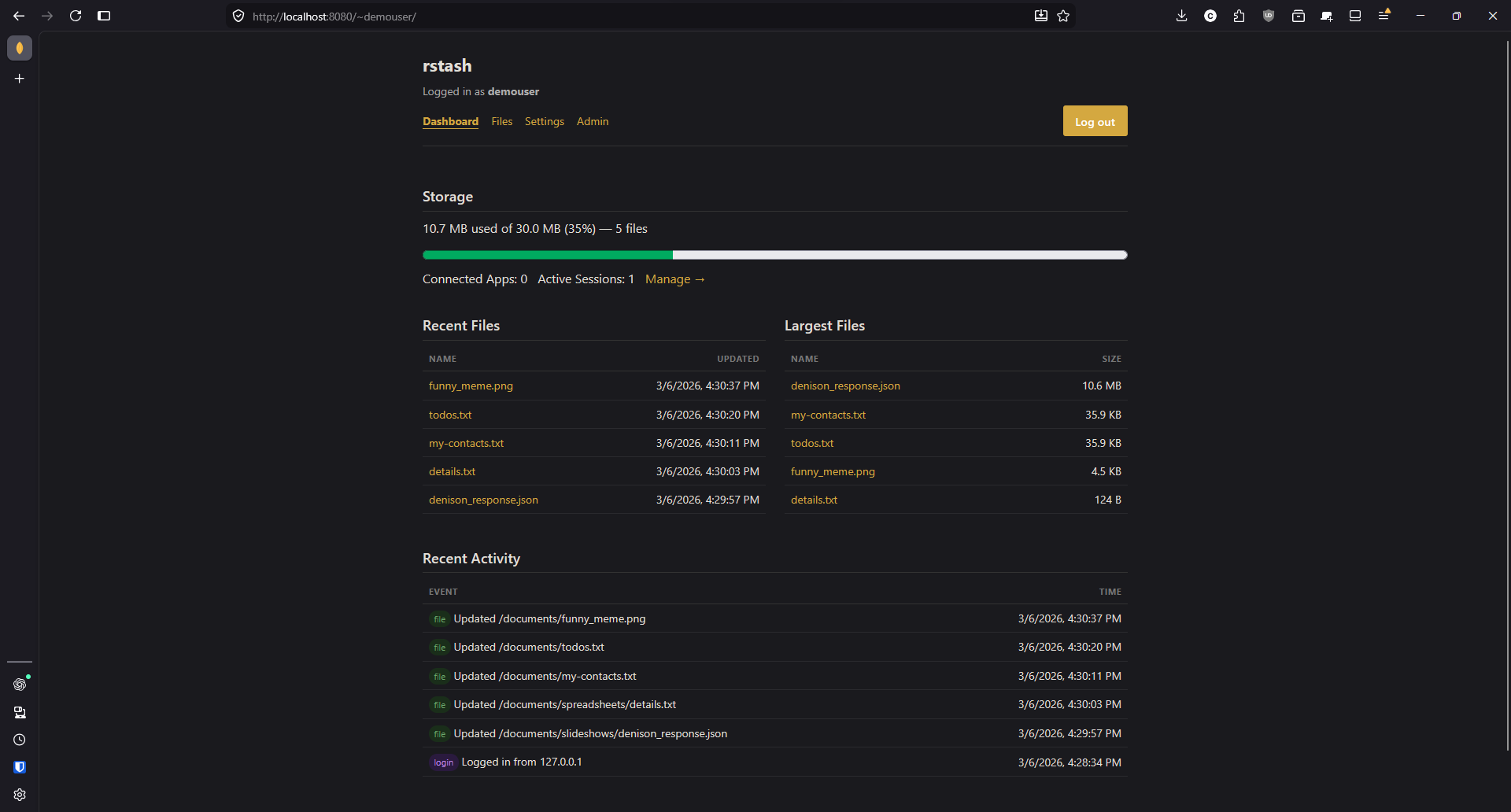Viewport: 1511px width, 812px height.
Task: Open site information from the address bar
Action: (238, 16)
